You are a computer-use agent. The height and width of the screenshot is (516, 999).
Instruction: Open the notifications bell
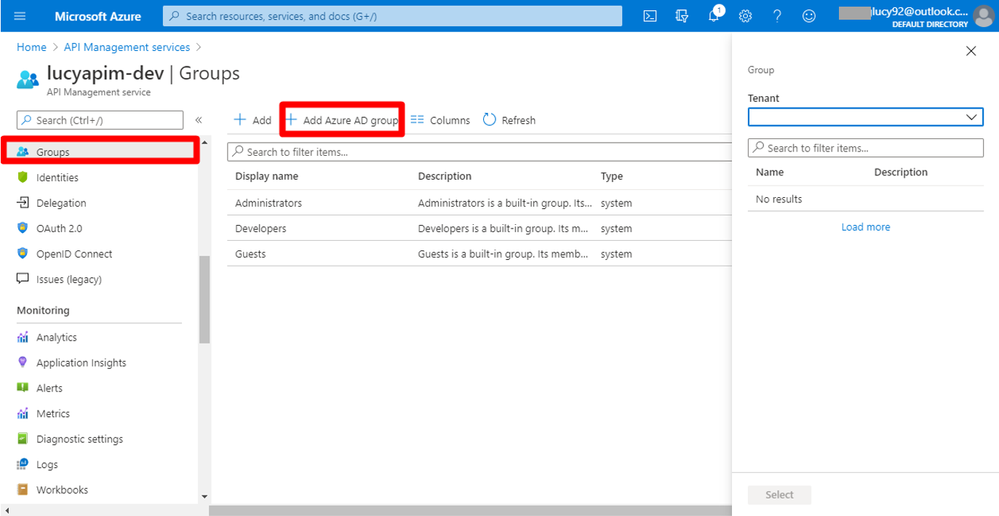714,16
